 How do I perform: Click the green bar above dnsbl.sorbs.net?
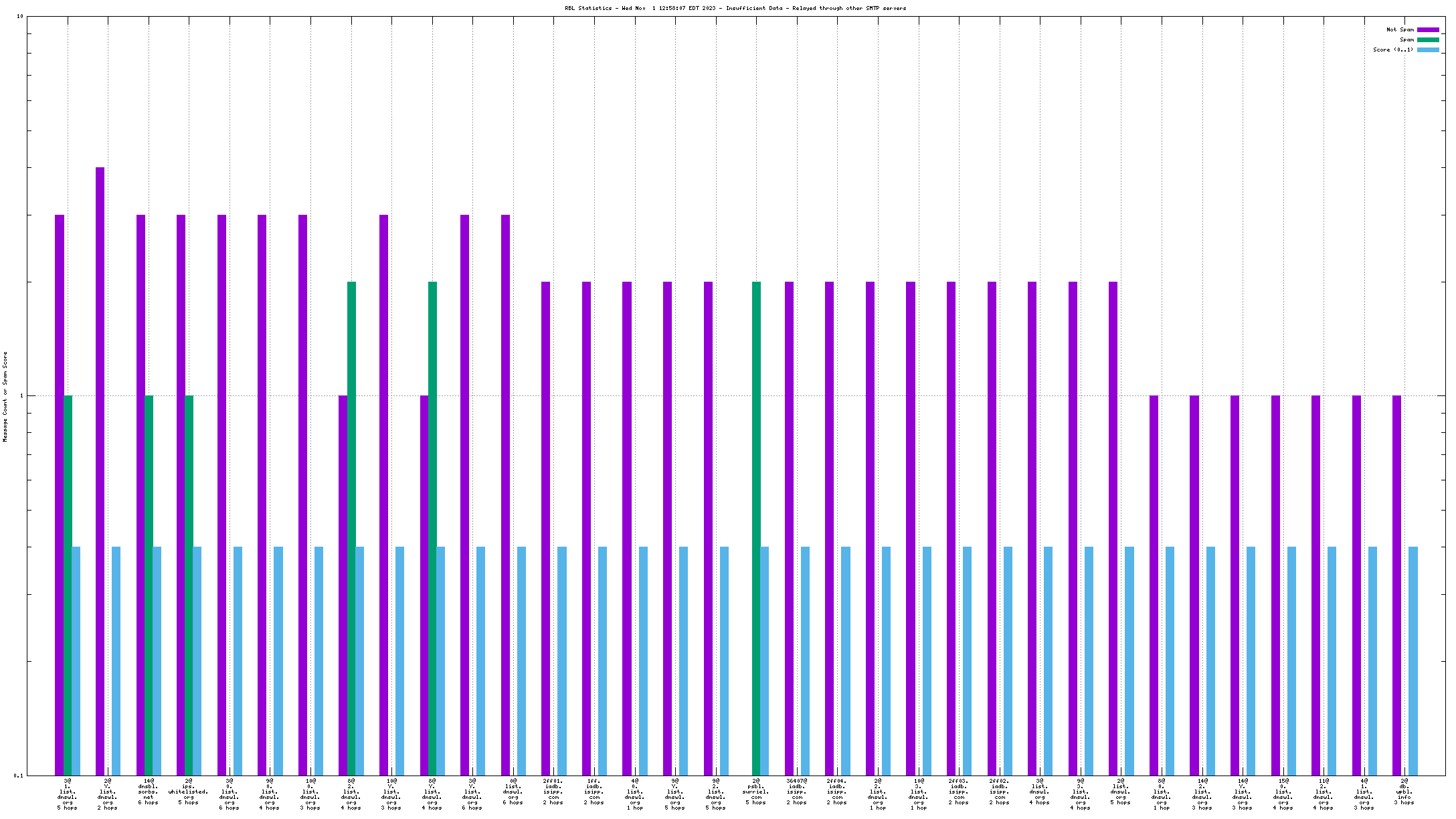149,585
